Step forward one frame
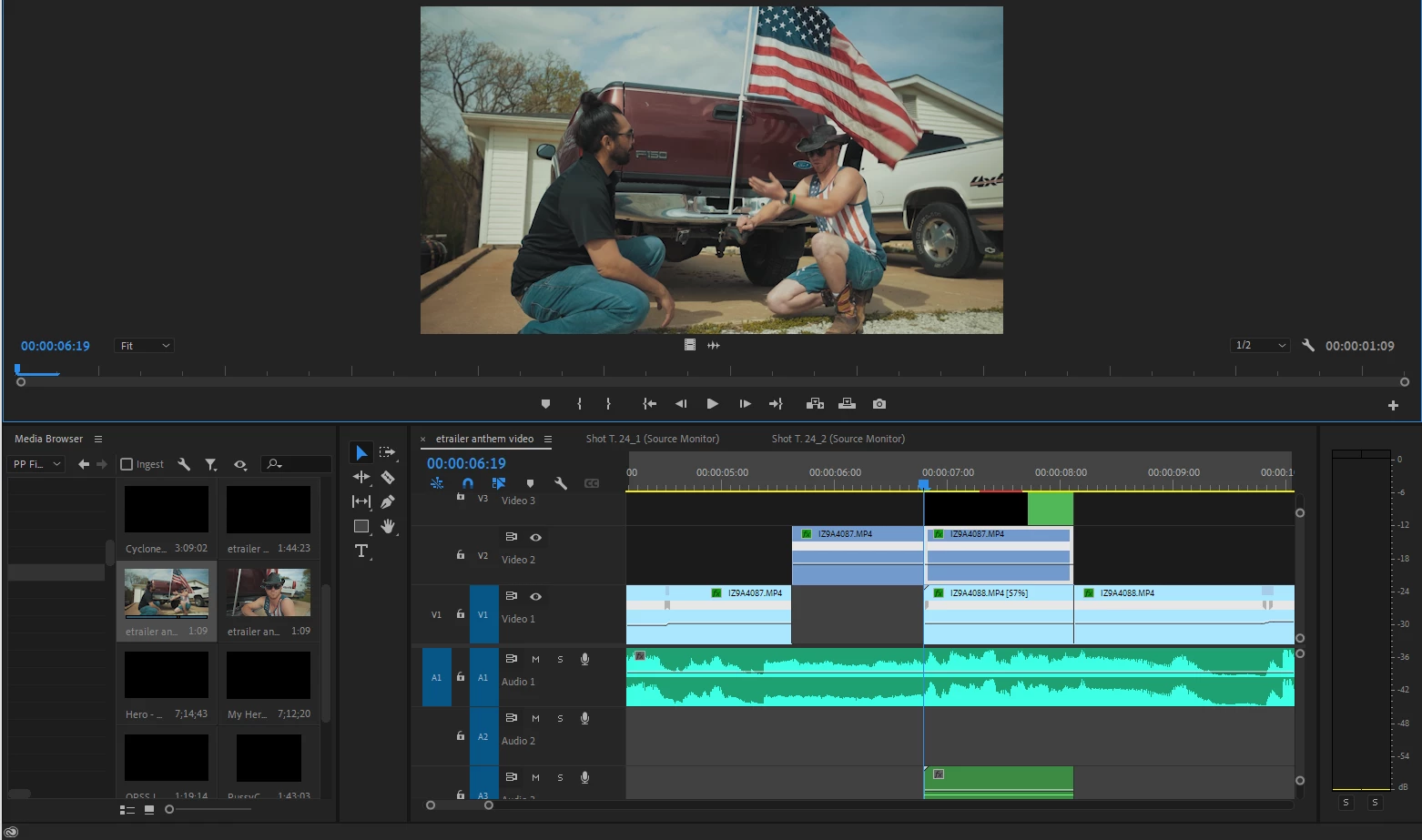Viewport: 1422px width, 840px height. 745,404
